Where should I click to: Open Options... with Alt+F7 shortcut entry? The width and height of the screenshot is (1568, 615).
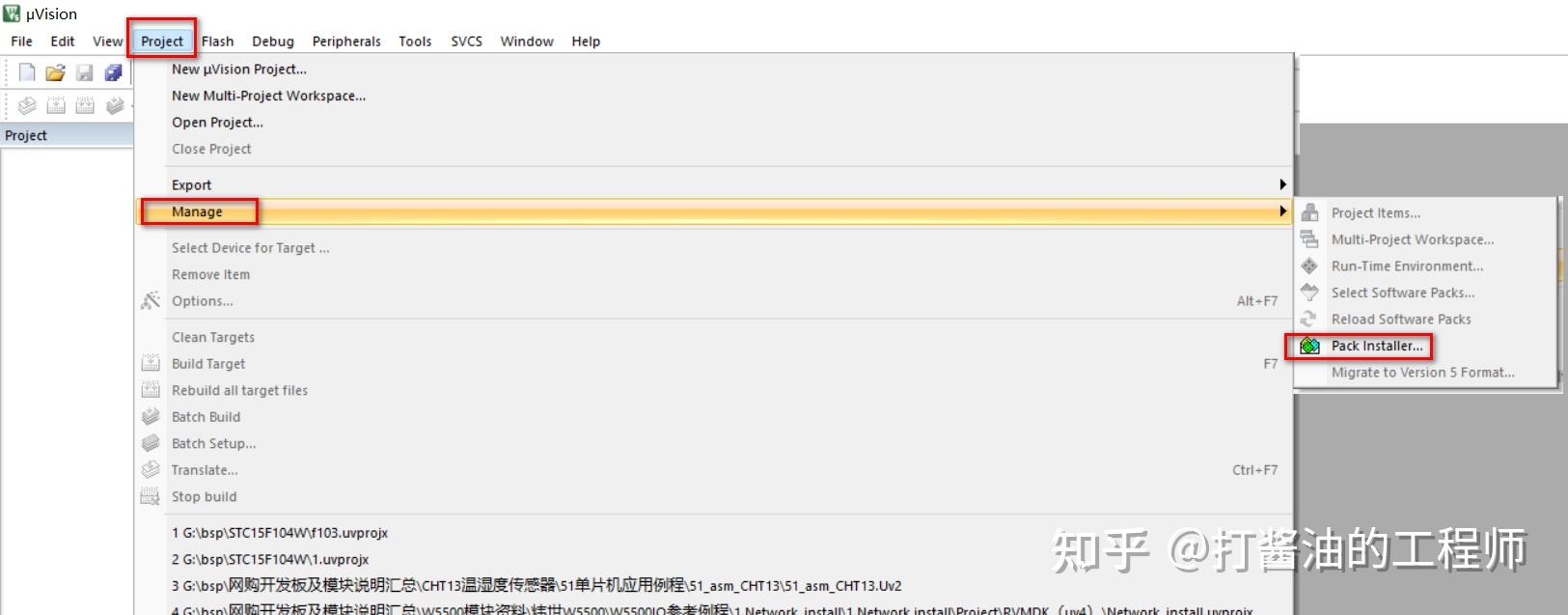714,301
